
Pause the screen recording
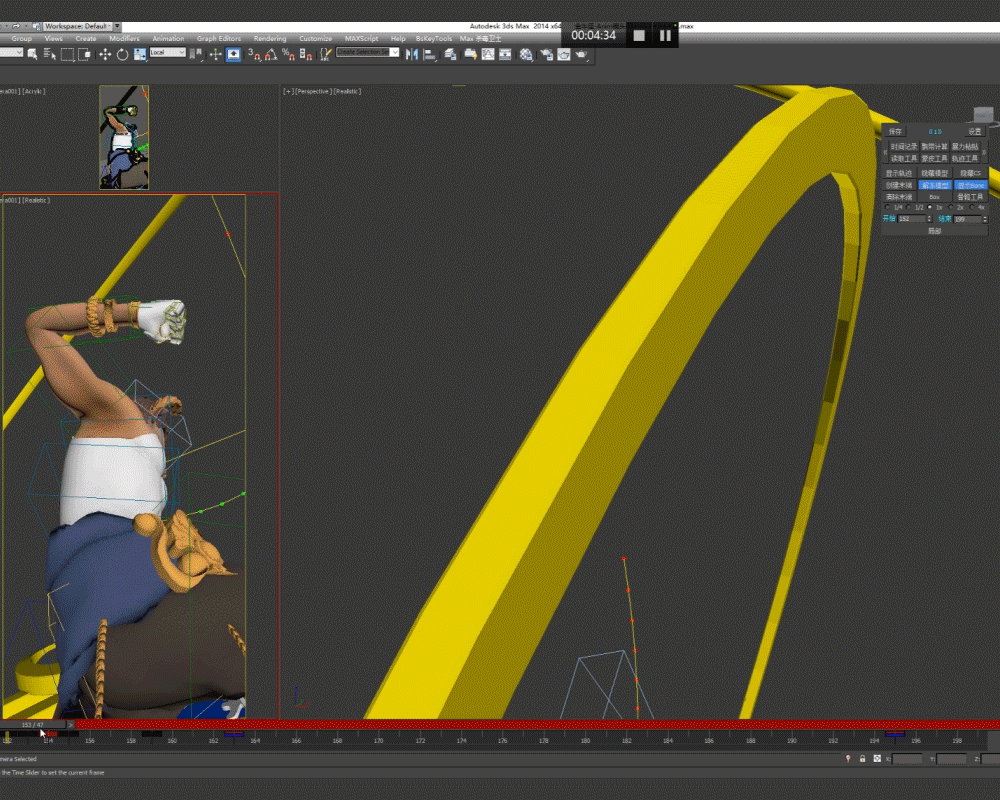click(x=665, y=36)
